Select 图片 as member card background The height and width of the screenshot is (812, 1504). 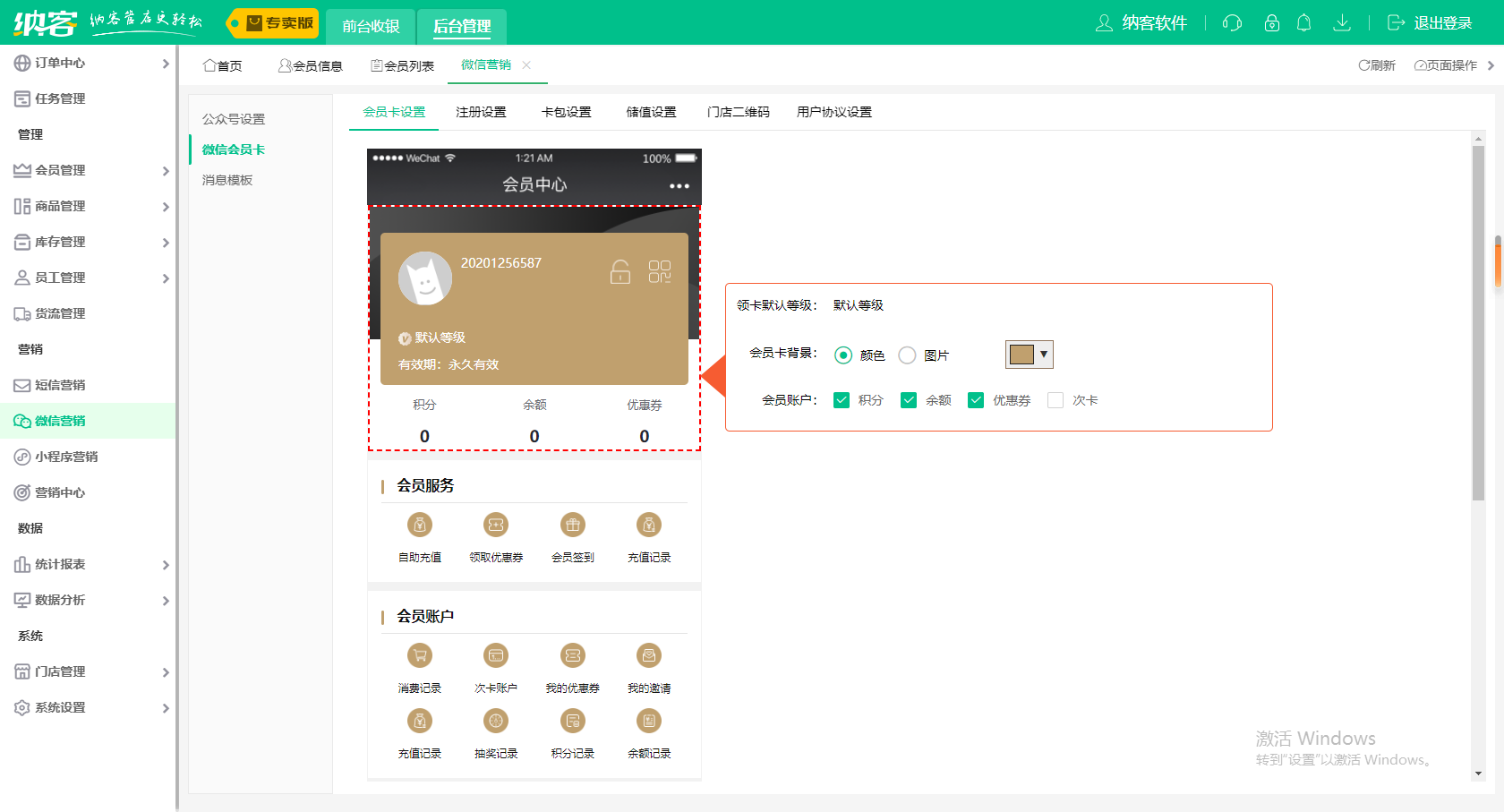tap(907, 355)
